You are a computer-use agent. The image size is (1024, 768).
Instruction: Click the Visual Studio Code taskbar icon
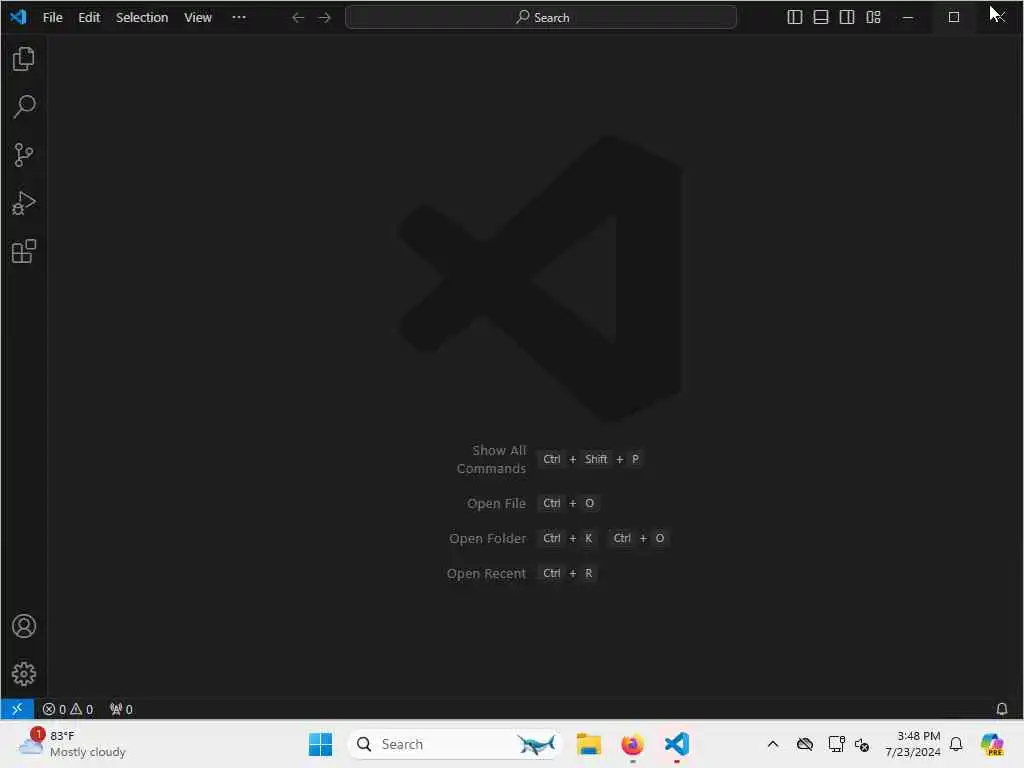point(677,744)
